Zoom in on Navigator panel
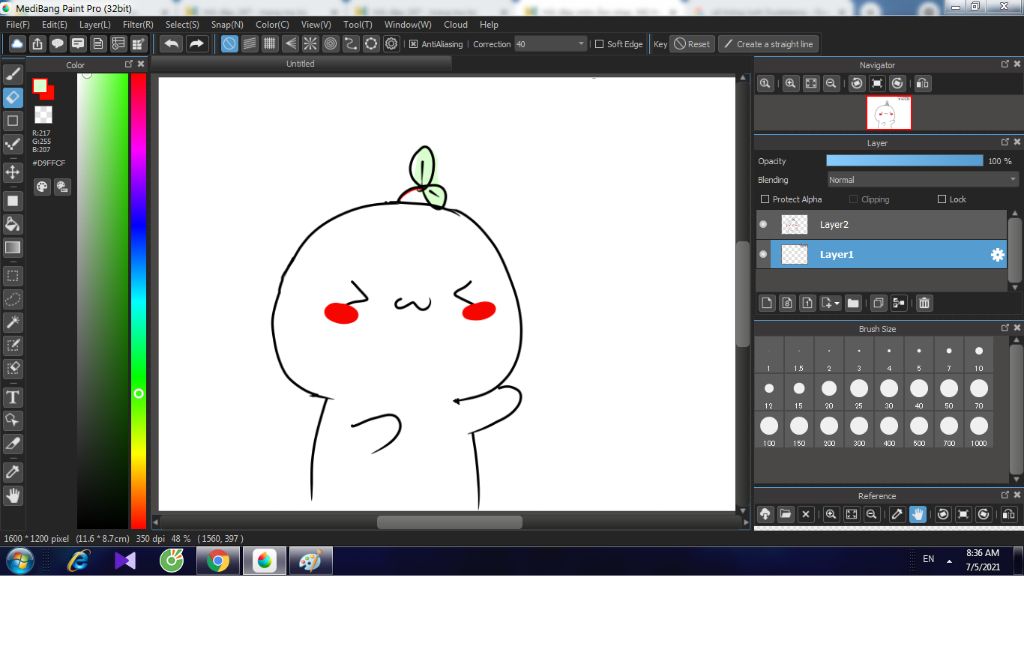The height and width of the screenshot is (661, 1024). coord(790,84)
